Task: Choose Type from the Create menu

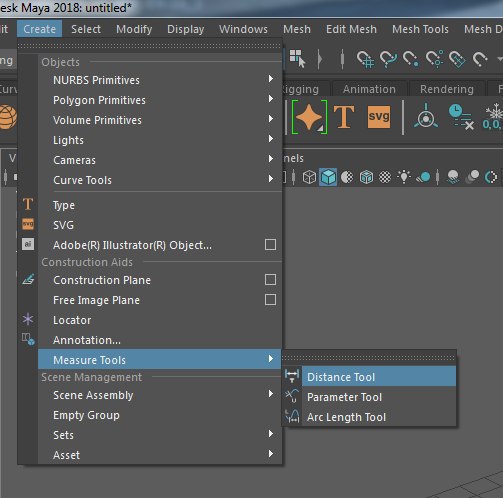Action: 160,205
